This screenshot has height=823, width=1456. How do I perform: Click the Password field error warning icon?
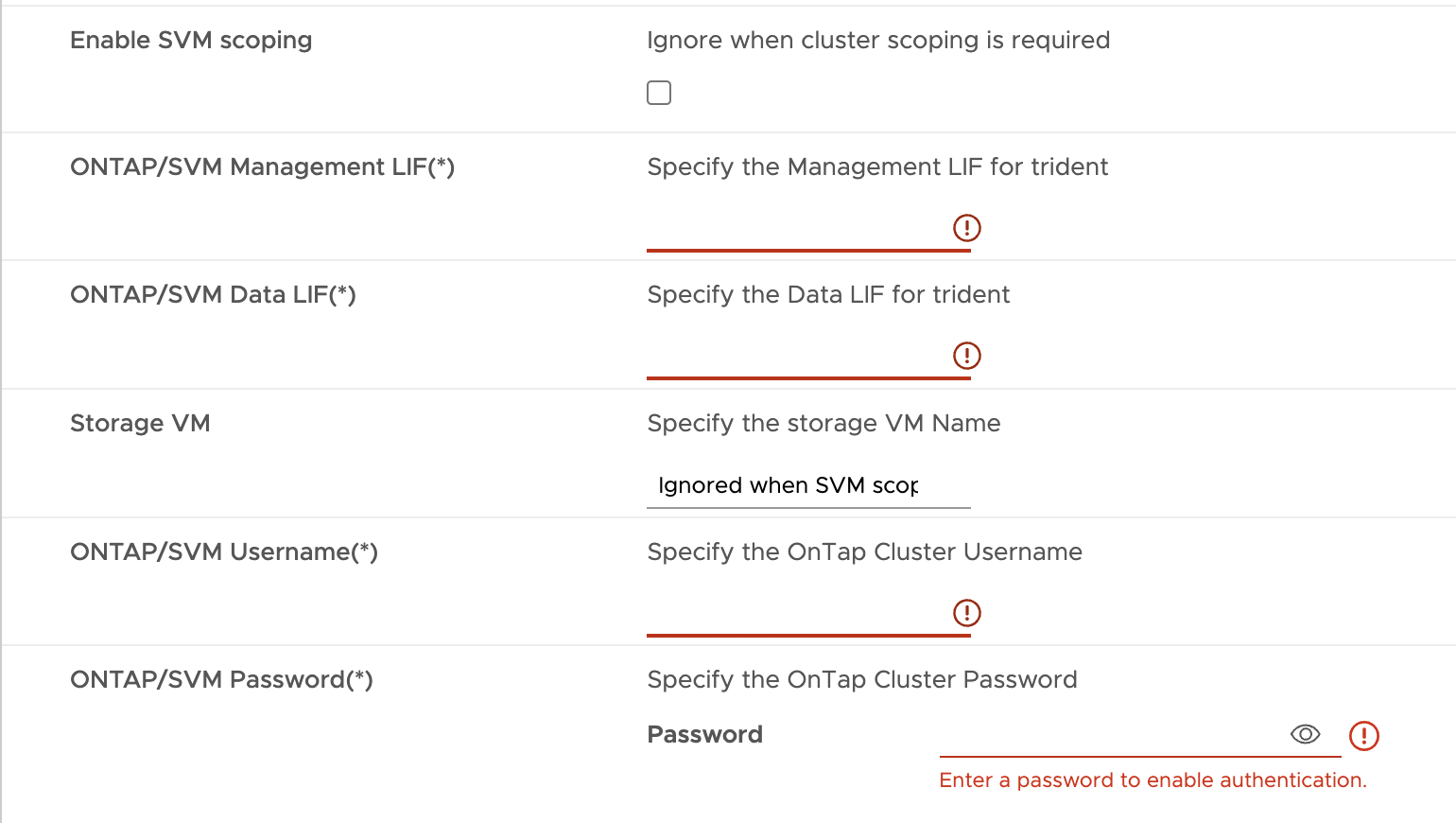[1363, 735]
